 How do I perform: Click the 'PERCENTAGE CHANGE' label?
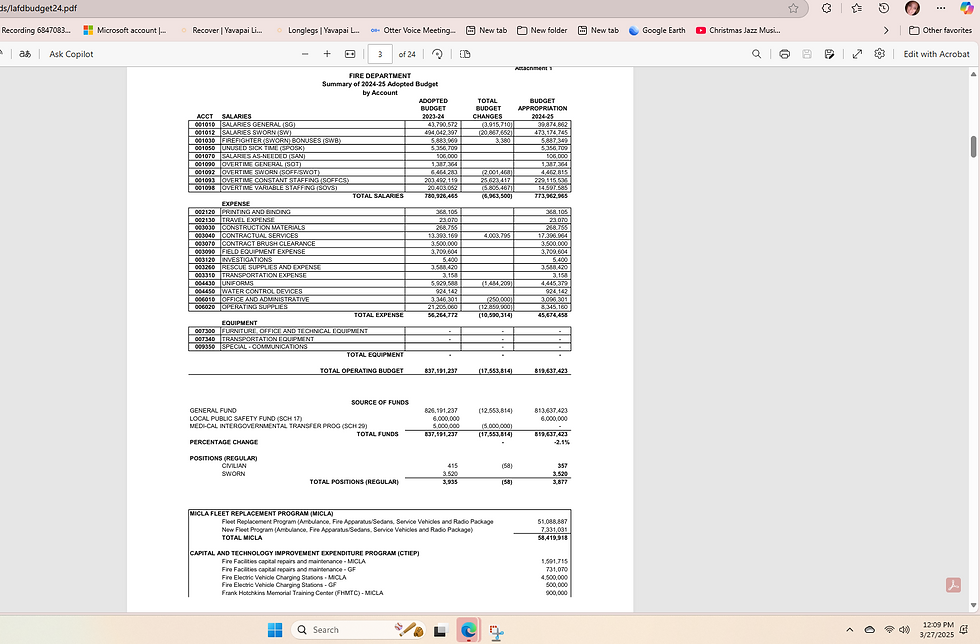224,442
